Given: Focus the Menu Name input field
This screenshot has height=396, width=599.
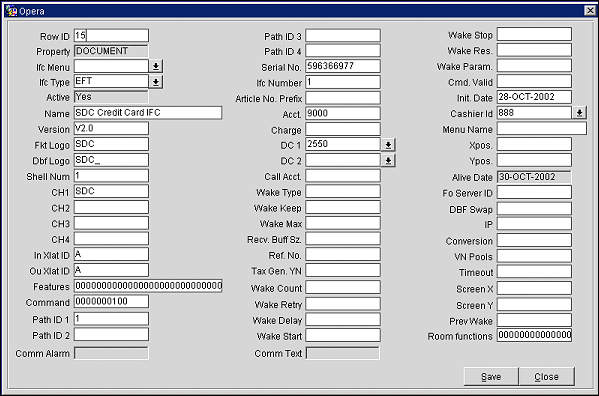Looking at the screenshot, I should (542, 128).
